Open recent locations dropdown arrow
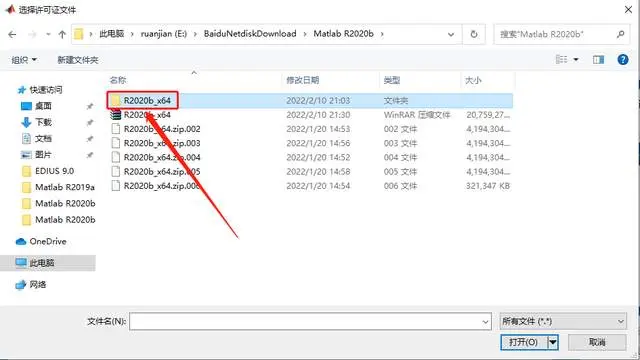This screenshot has width=640, height=360. click(48, 34)
